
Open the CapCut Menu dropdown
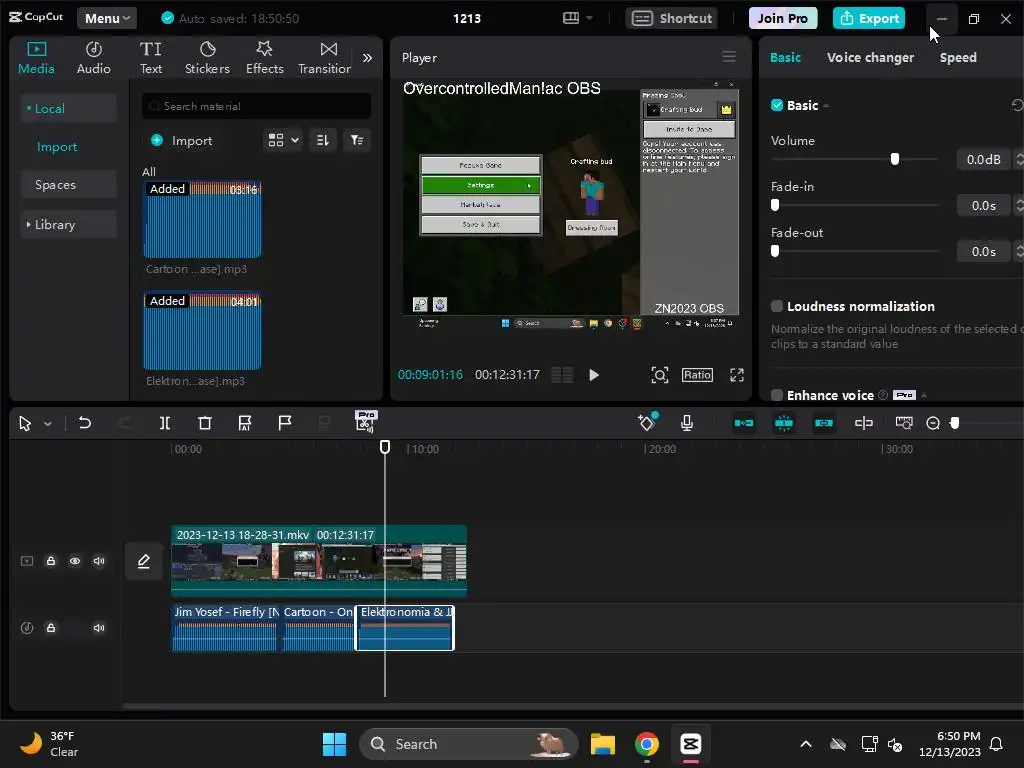click(106, 18)
